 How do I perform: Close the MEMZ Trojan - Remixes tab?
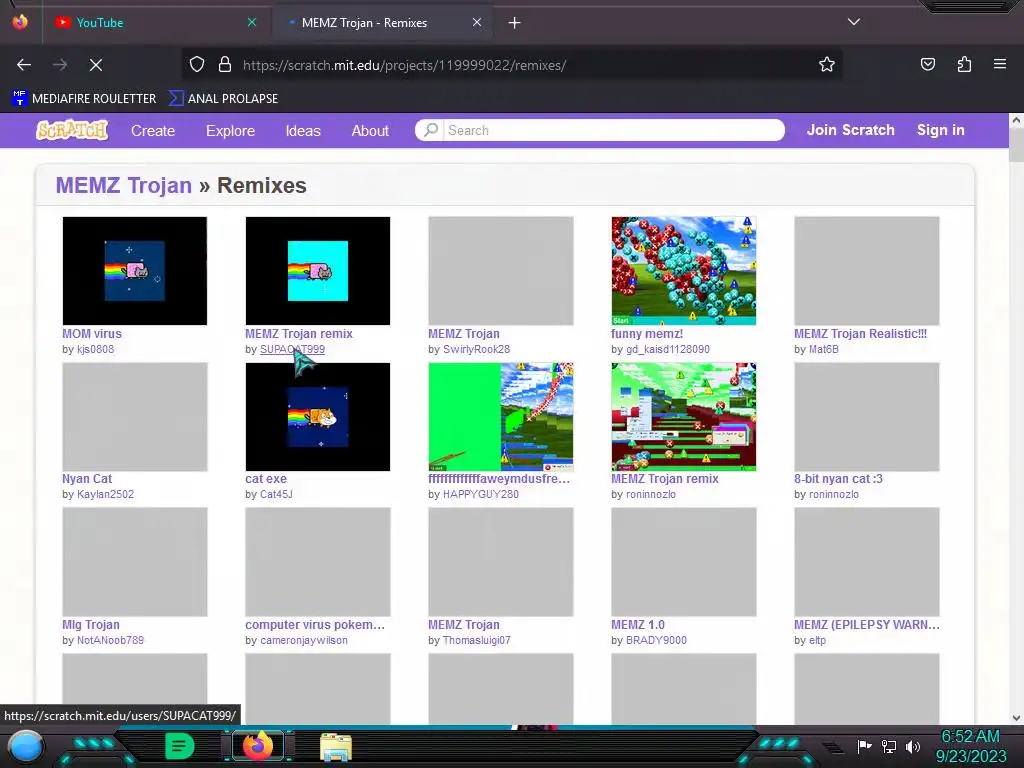(477, 22)
